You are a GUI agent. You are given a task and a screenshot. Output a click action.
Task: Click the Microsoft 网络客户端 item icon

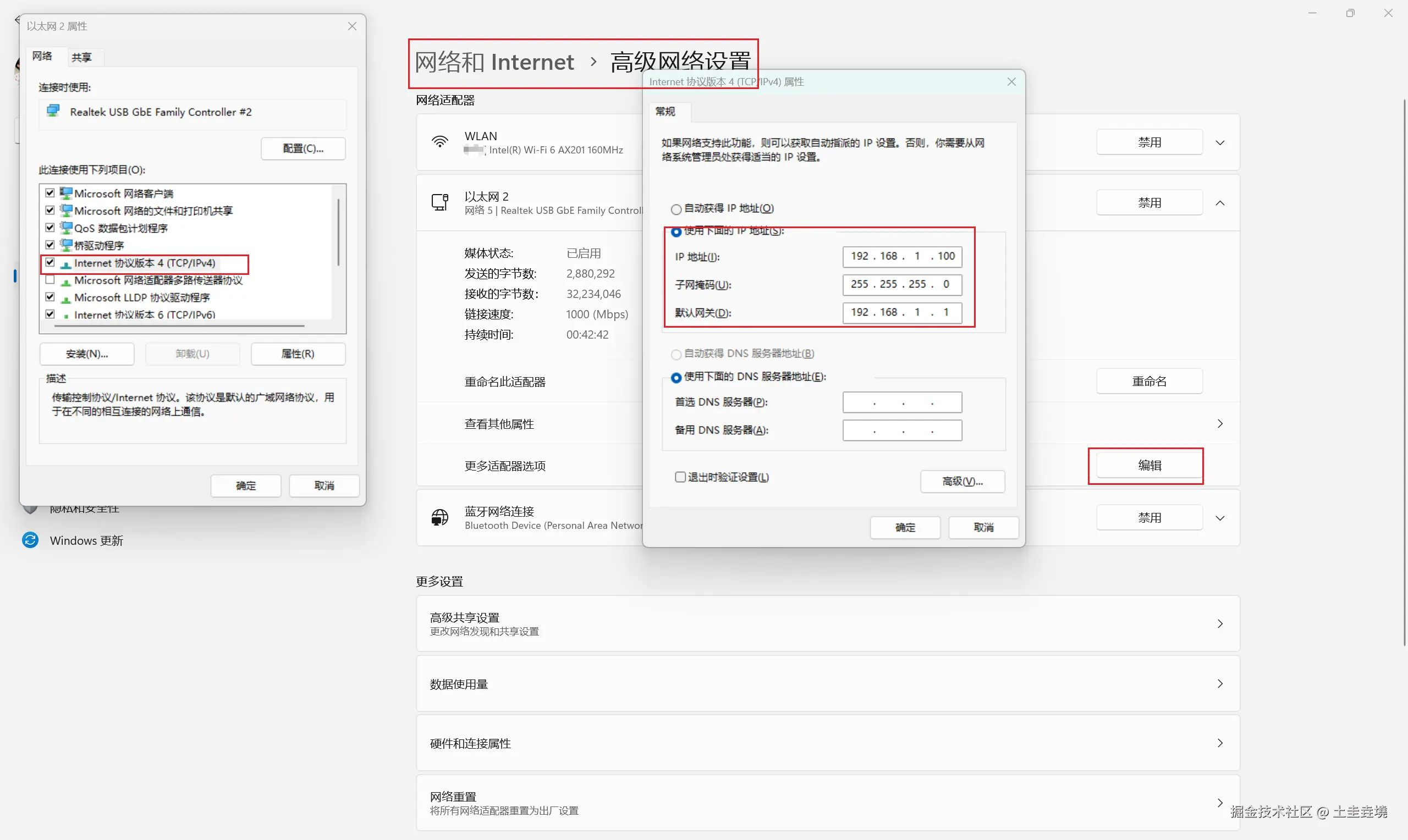click(x=66, y=194)
